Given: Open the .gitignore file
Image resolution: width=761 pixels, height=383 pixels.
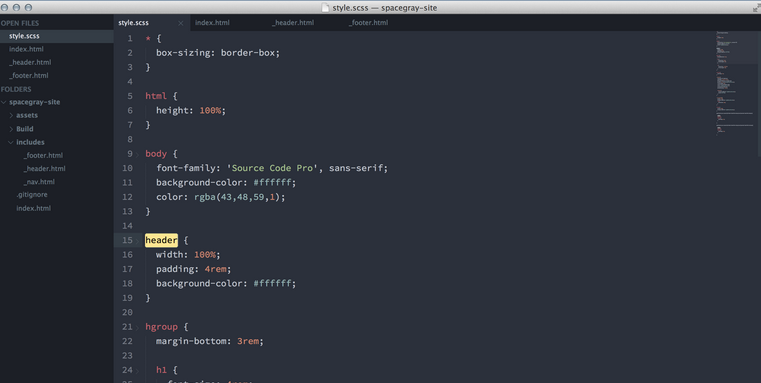Looking at the screenshot, I should [32, 195].
